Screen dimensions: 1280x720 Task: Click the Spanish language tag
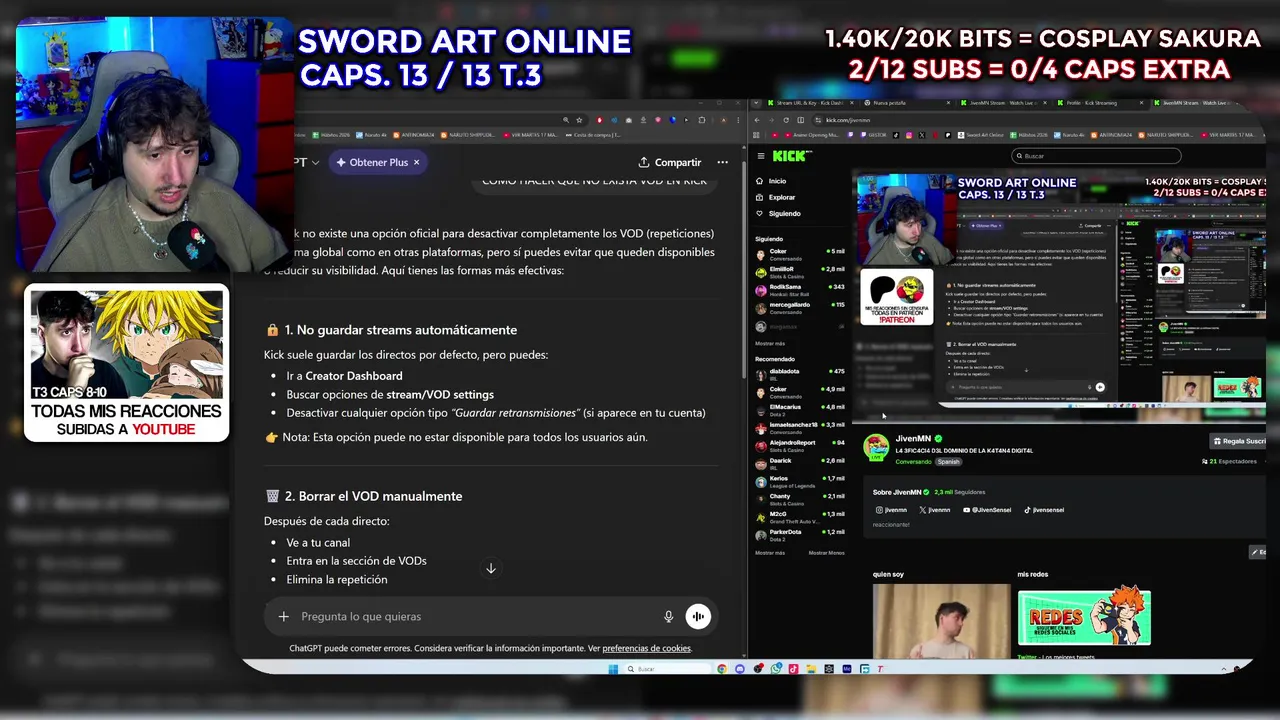click(948, 462)
